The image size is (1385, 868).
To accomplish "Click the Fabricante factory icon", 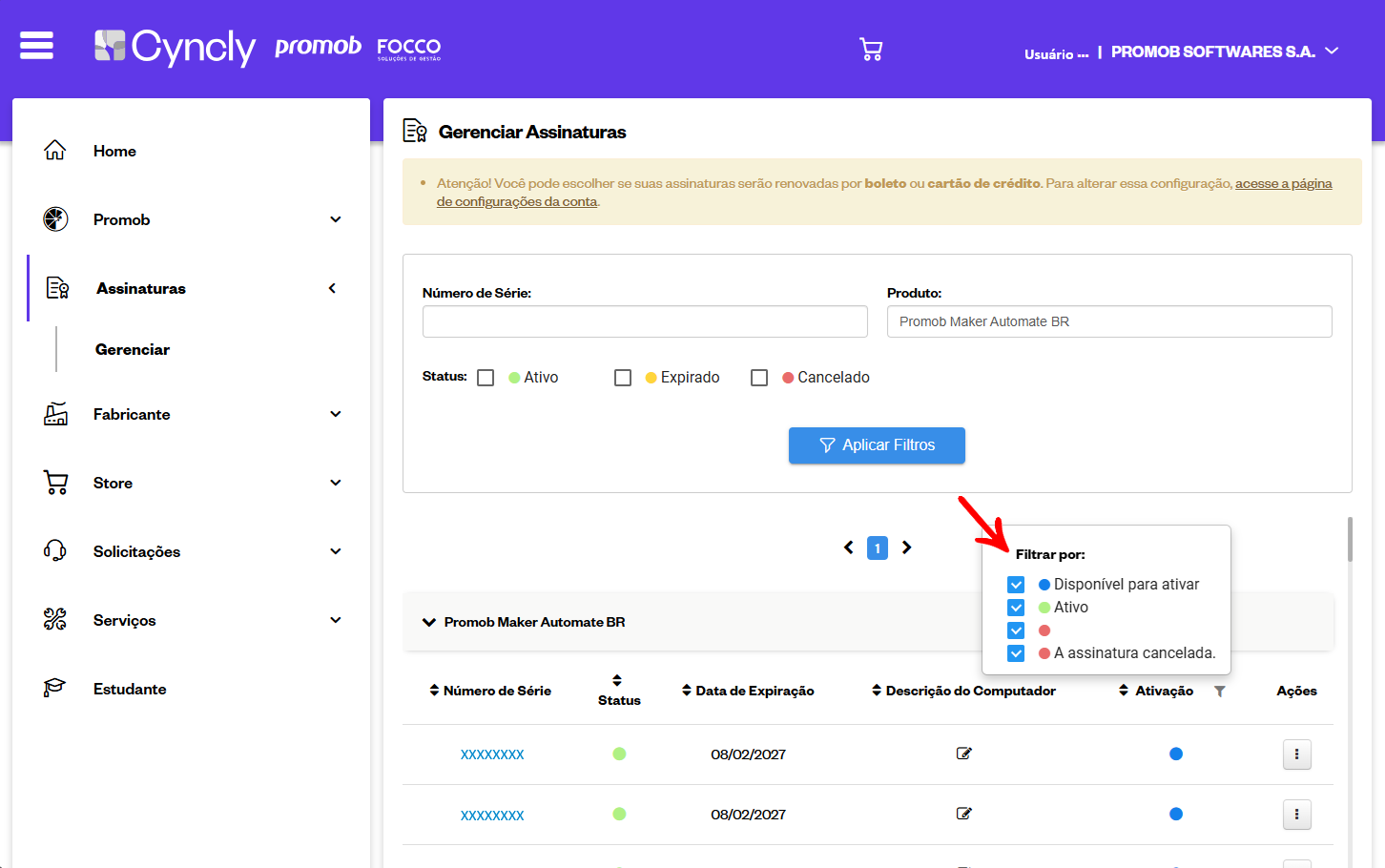I will [x=55, y=414].
